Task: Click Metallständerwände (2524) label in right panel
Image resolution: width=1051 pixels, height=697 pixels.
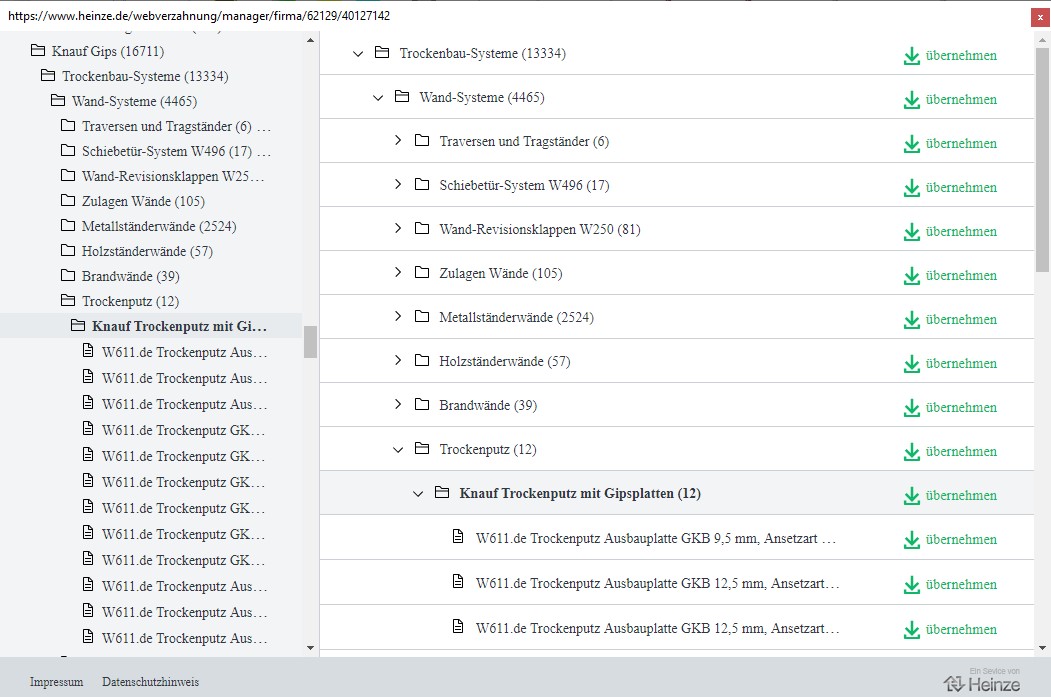Action: pos(517,318)
